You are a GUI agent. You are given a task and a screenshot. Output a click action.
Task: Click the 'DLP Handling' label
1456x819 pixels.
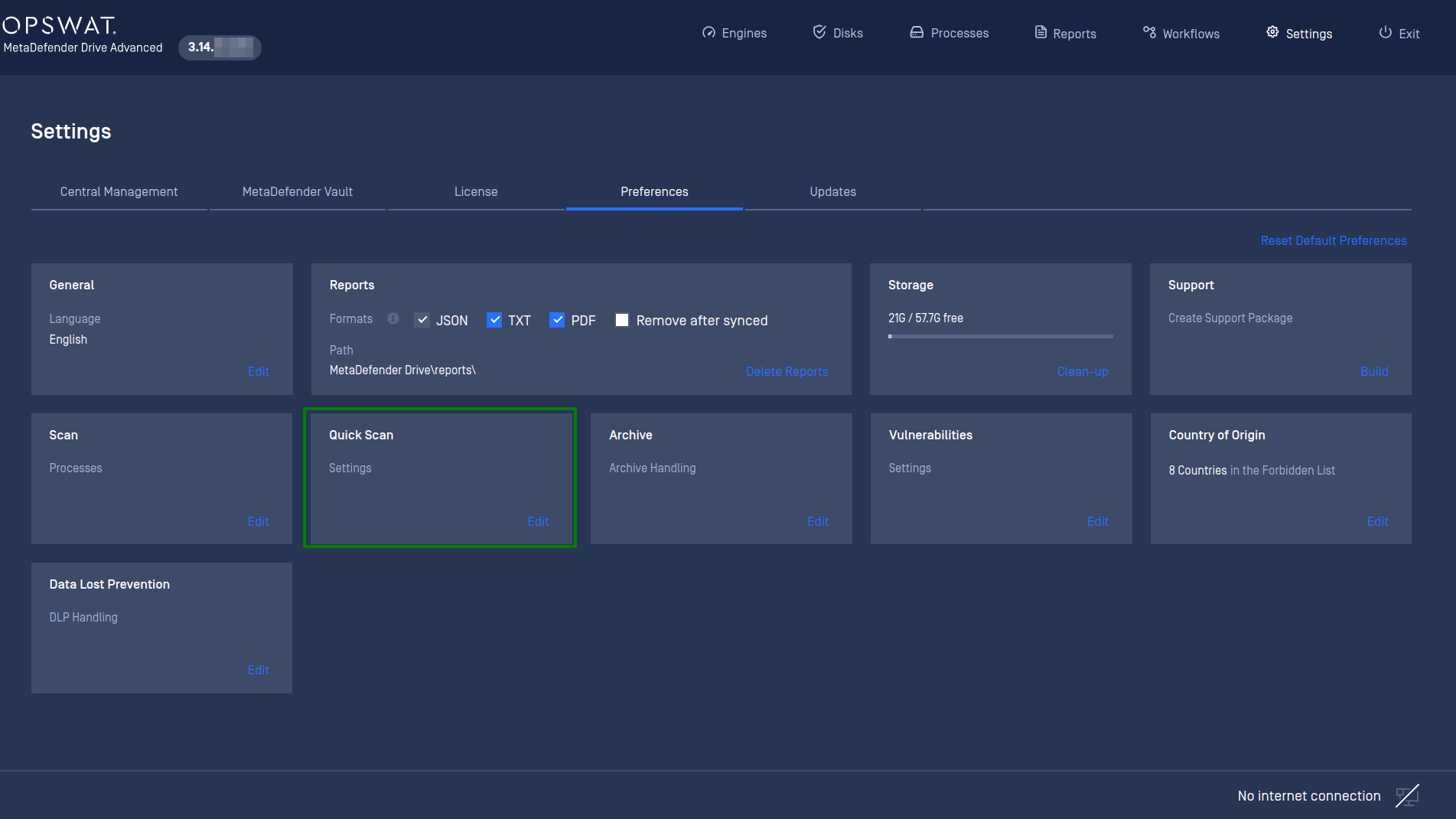click(83, 617)
